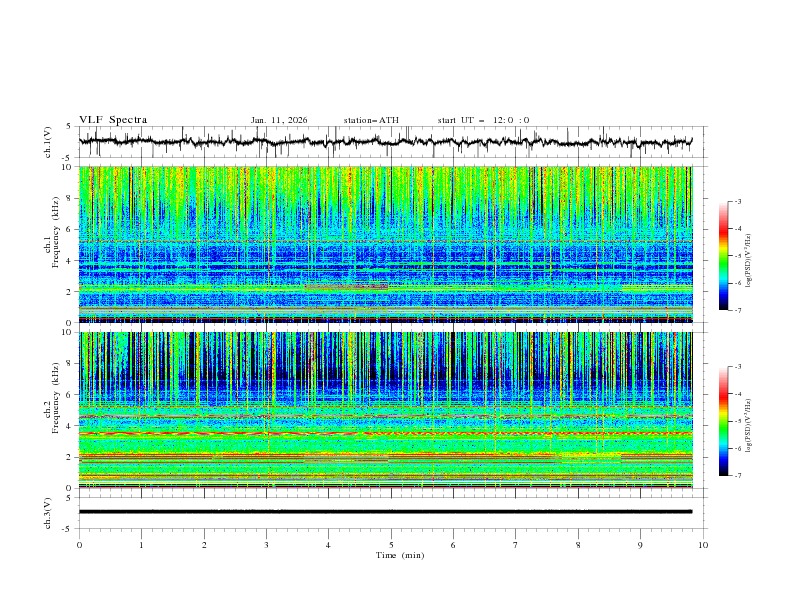The width and height of the screenshot is (792, 612).
Task: Click time axis tick label '3'
Action: coord(266,545)
